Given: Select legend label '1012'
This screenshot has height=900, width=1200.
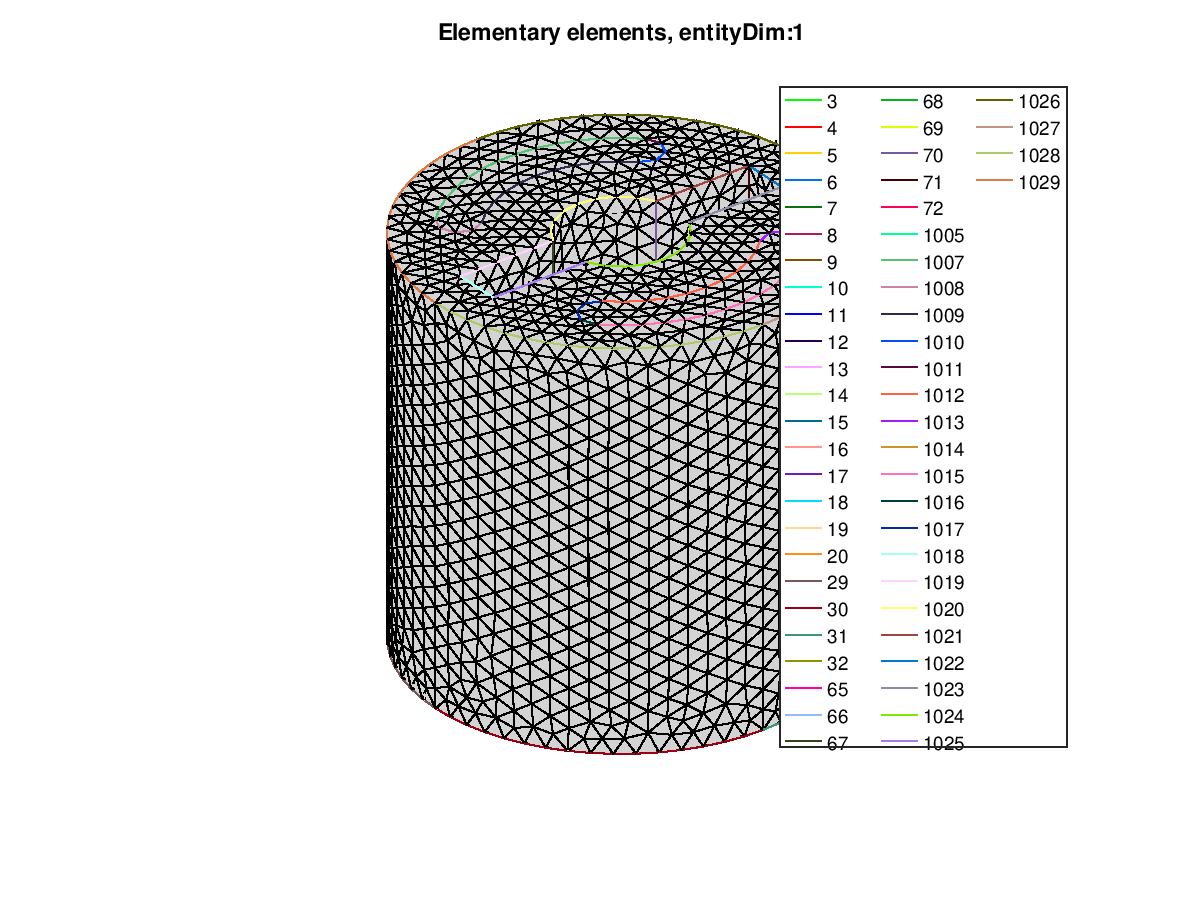Looking at the screenshot, I should [943, 396].
